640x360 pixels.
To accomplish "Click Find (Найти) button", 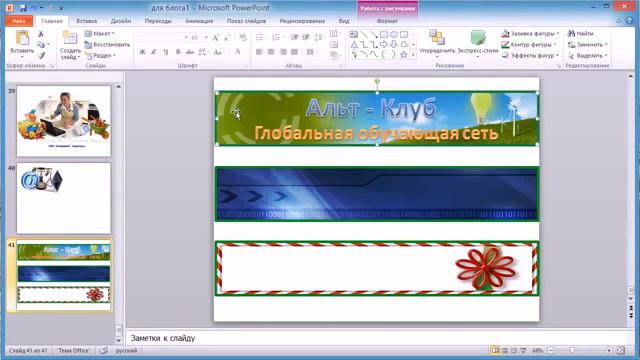I will [x=581, y=33].
